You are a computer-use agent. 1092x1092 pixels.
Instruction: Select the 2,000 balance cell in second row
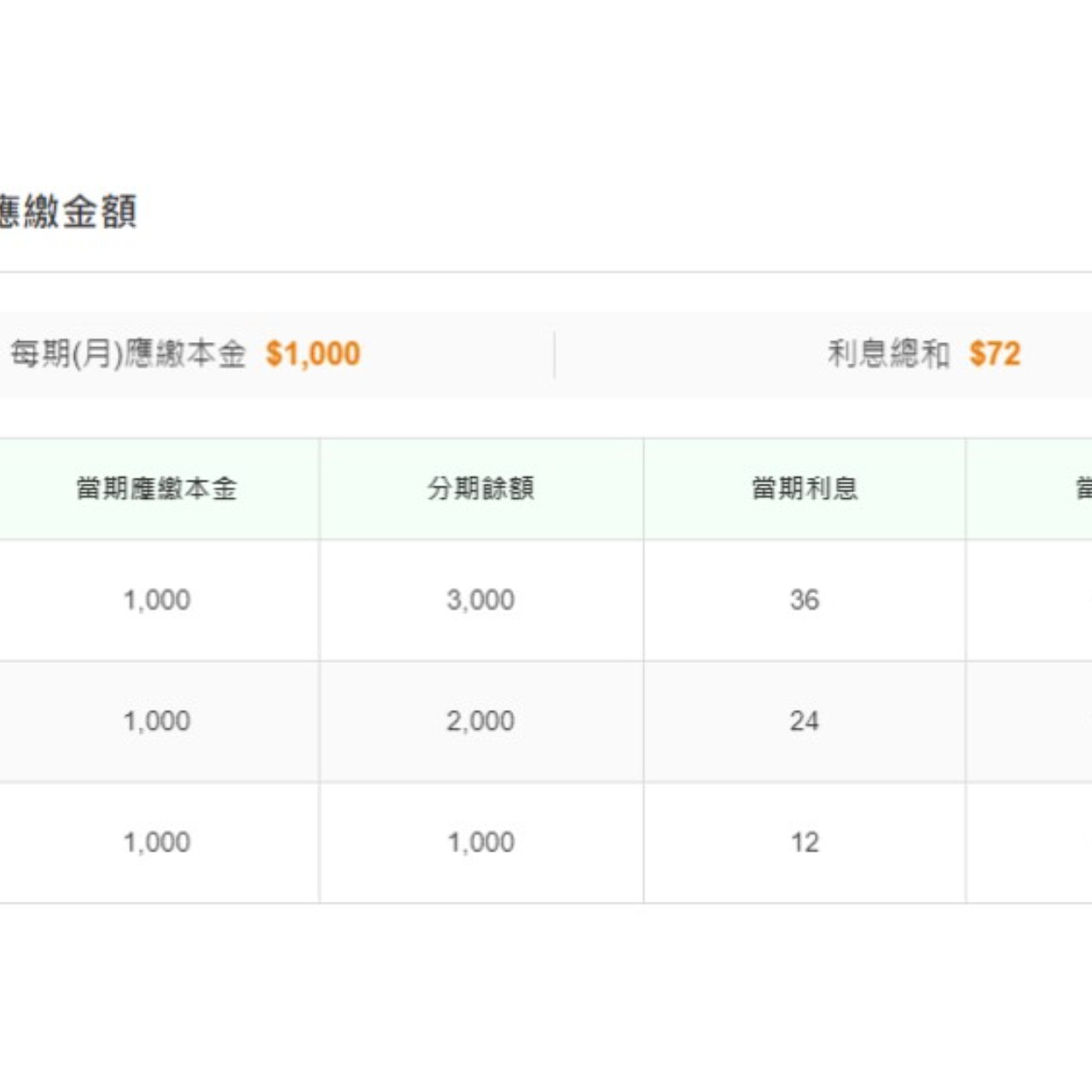(480, 721)
